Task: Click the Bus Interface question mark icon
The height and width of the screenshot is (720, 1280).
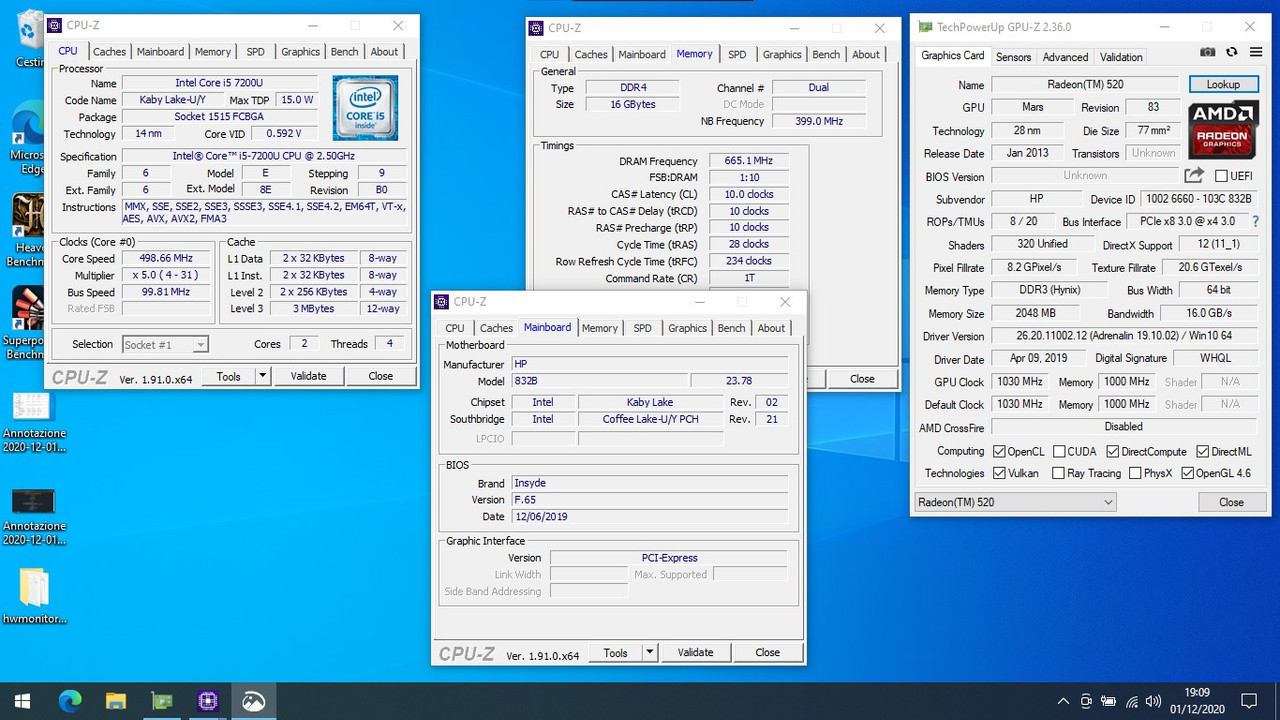Action: [x=1255, y=222]
